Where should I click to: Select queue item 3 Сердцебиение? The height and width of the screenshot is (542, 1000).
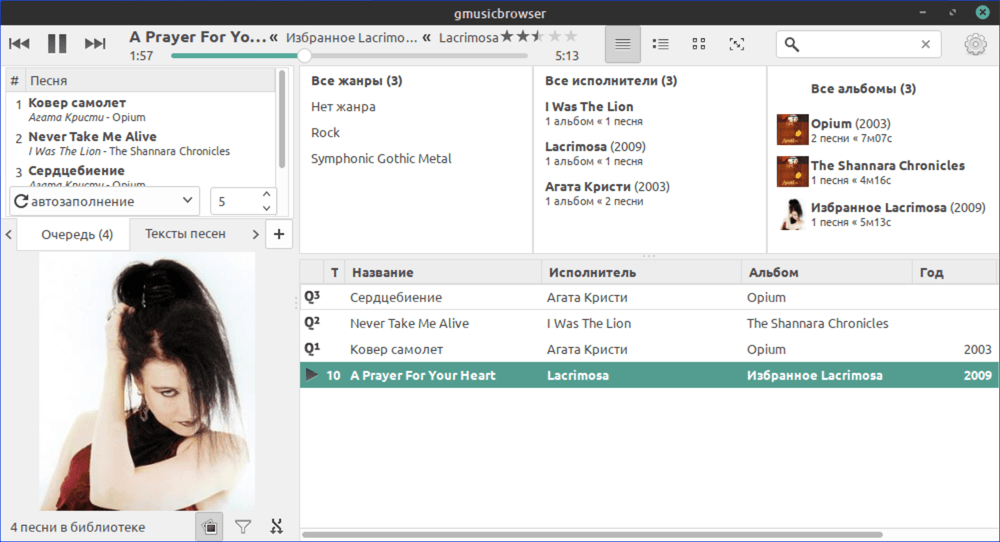(141, 176)
